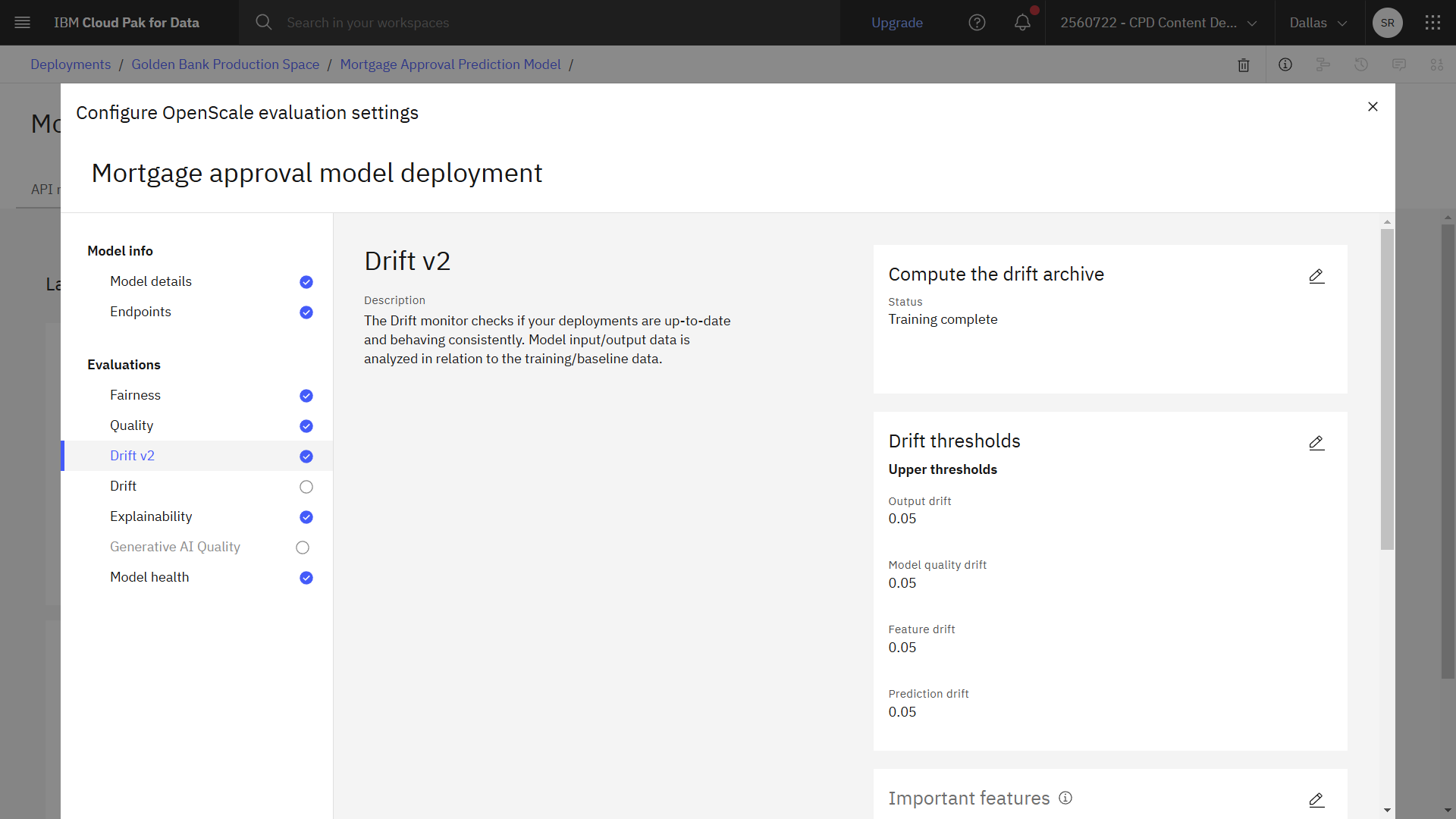This screenshot has height=819, width=1456.
Task: Open the Drift evaluation item
Action: click(123, 486)
